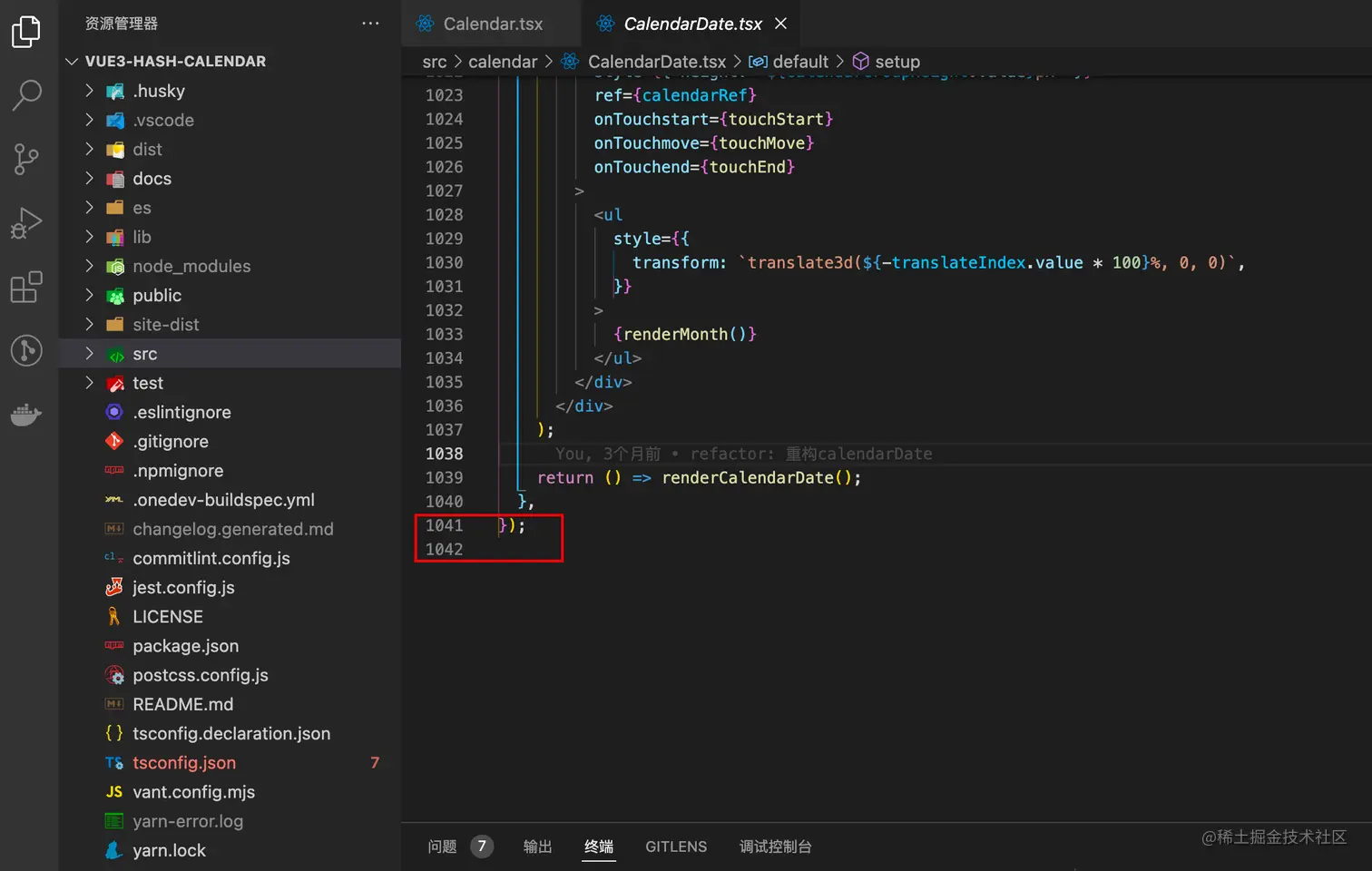Screen dimensions: 1372x871
Task: Open the explorer more actions menu
Action: 370,24
